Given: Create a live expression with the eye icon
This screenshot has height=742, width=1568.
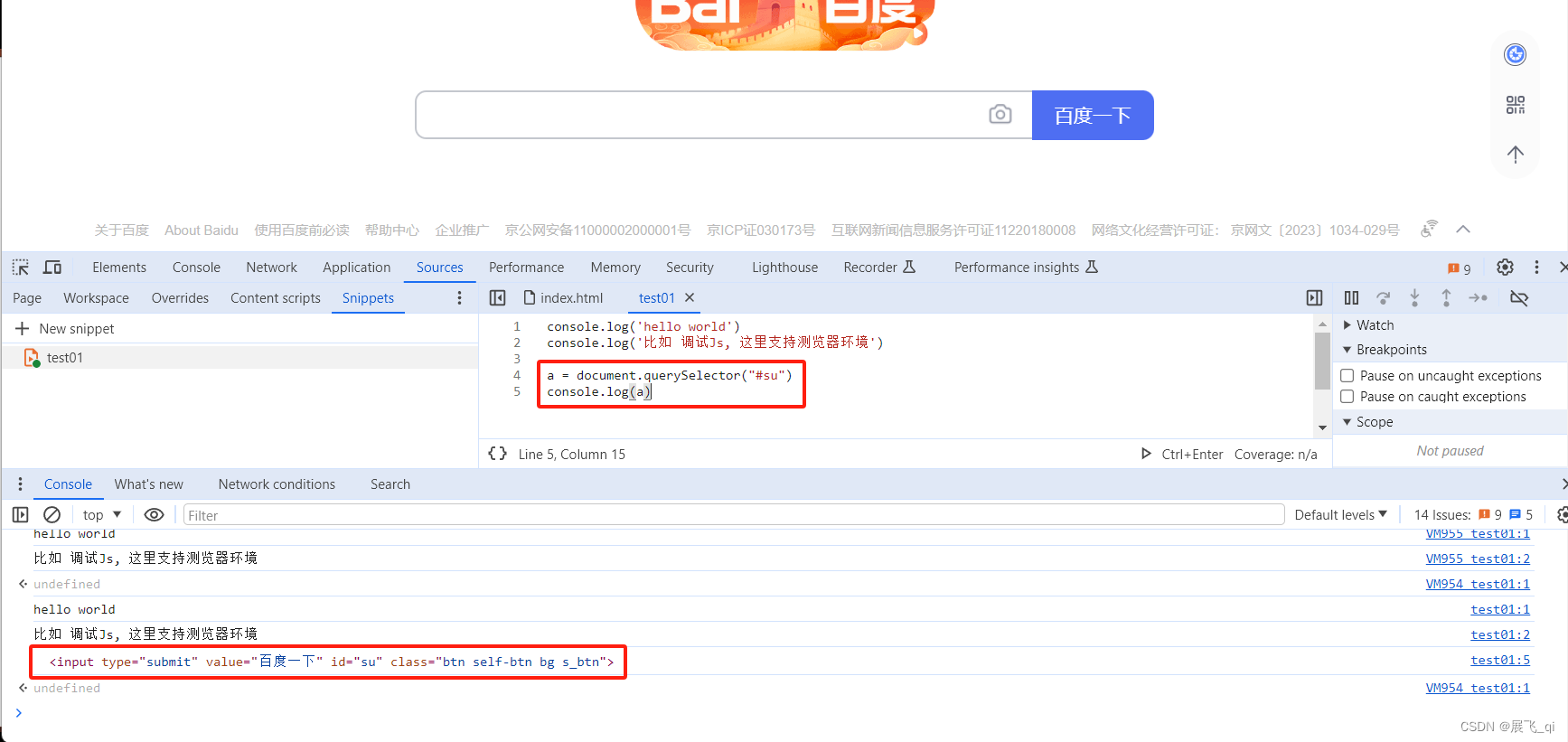Looking at the screenshot, I should (x=155, y=515).
